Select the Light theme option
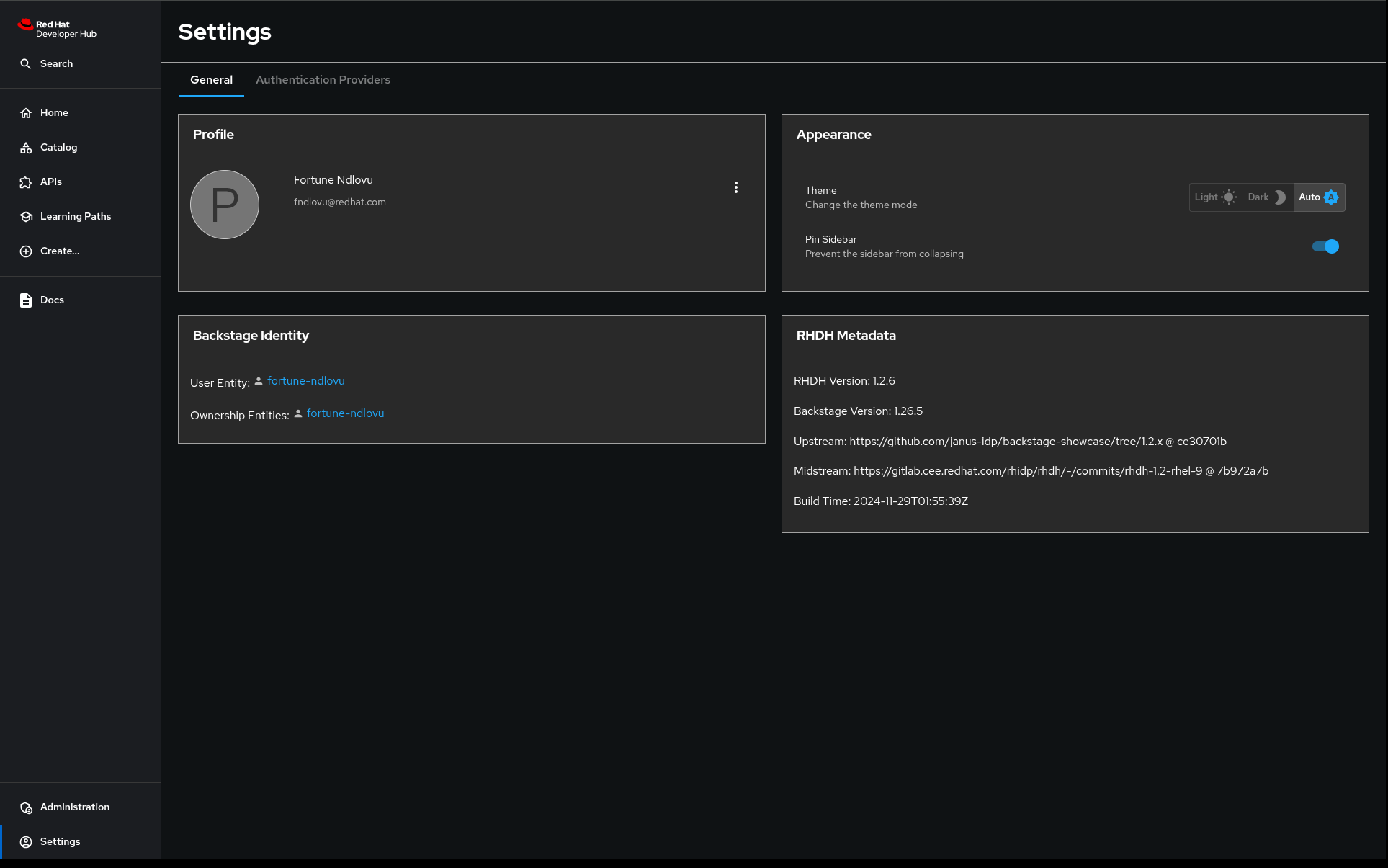This screenshot has width=1388, height=868. (x=1216, y=197)
